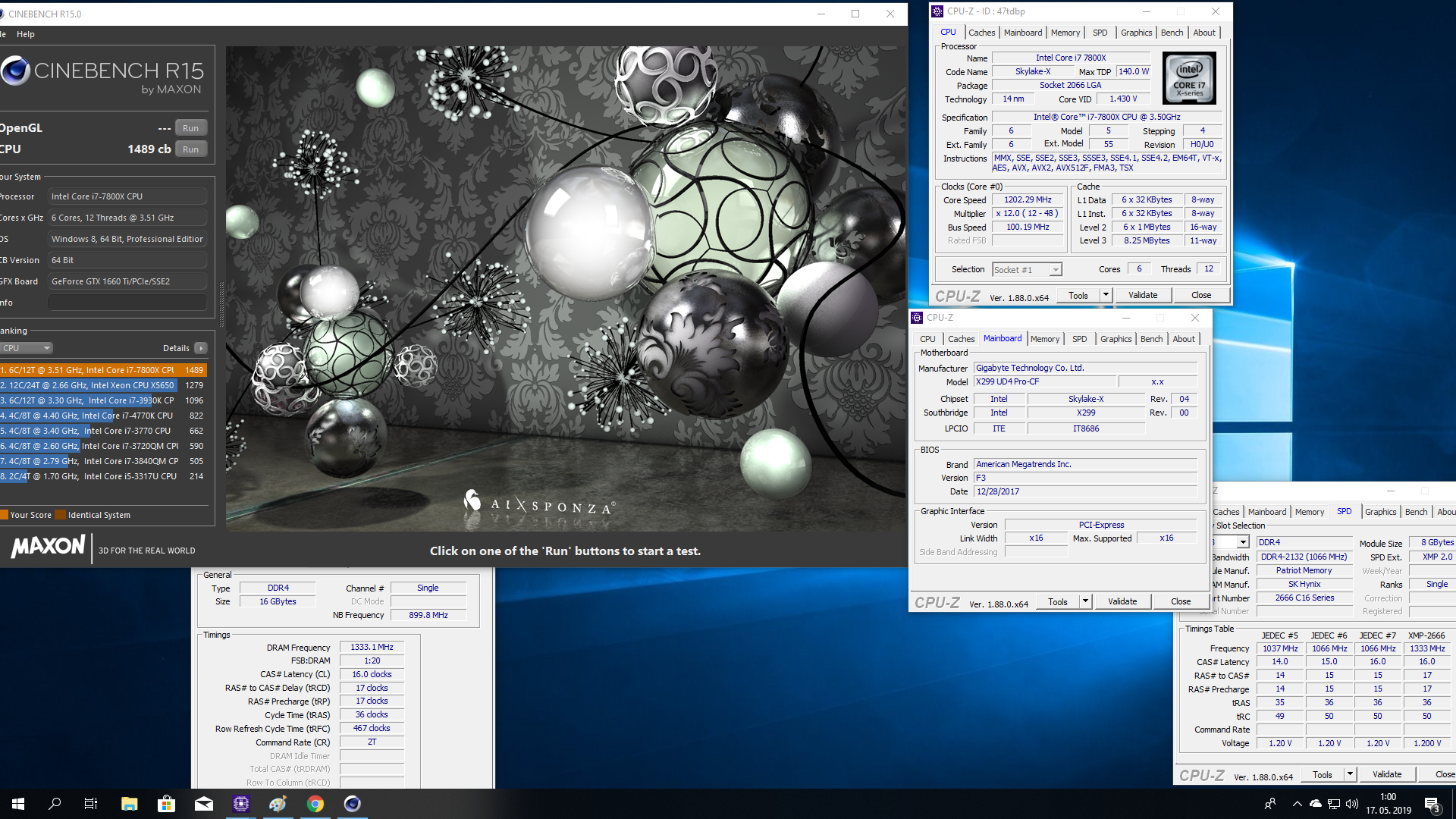Open Graphics tab in Mainboard CPU-Z window
The image size is (1456, 819).
pyautogui.click(x=1116, y=339)
